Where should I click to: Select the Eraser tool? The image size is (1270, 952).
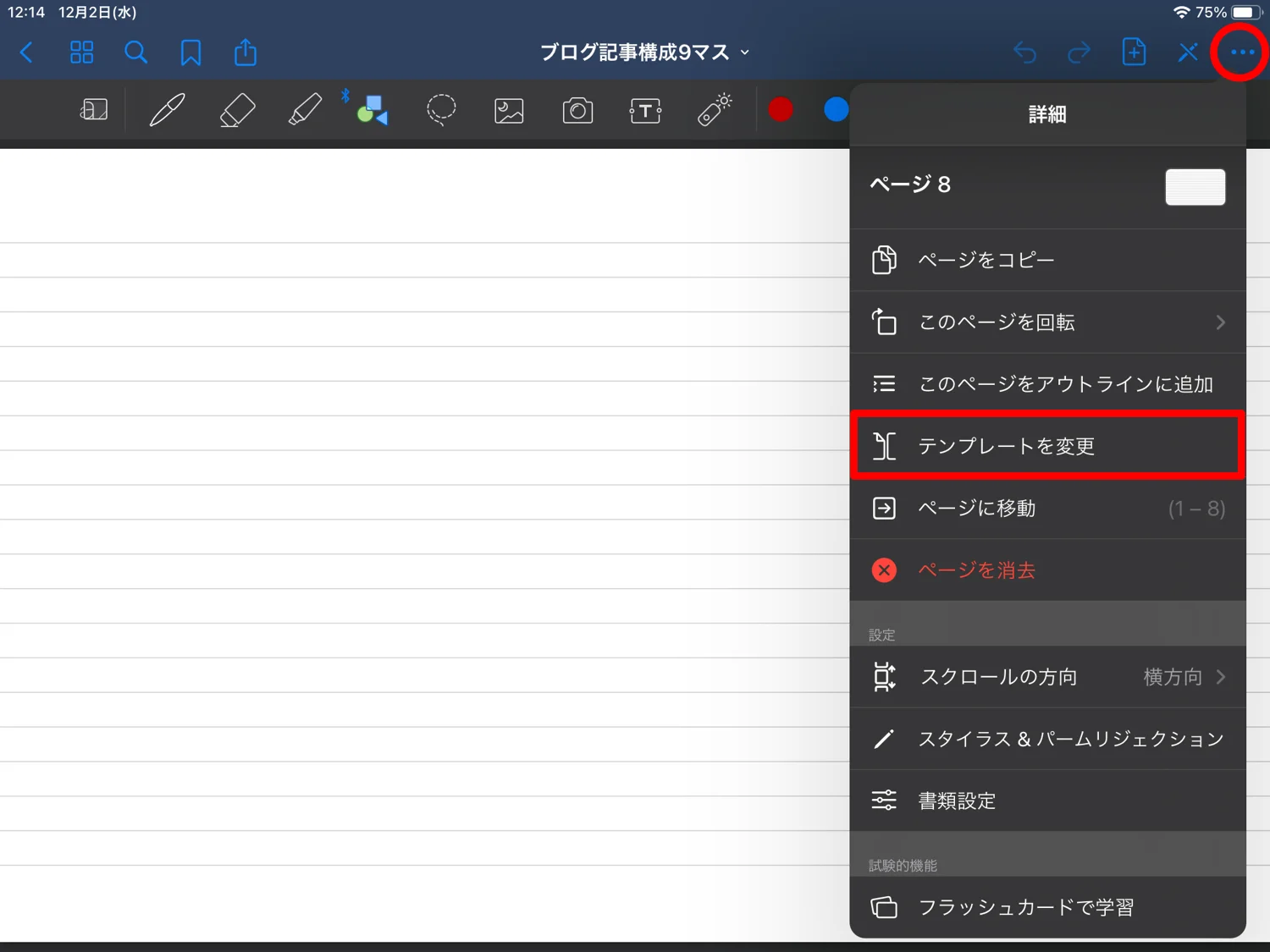coord(236,109)
